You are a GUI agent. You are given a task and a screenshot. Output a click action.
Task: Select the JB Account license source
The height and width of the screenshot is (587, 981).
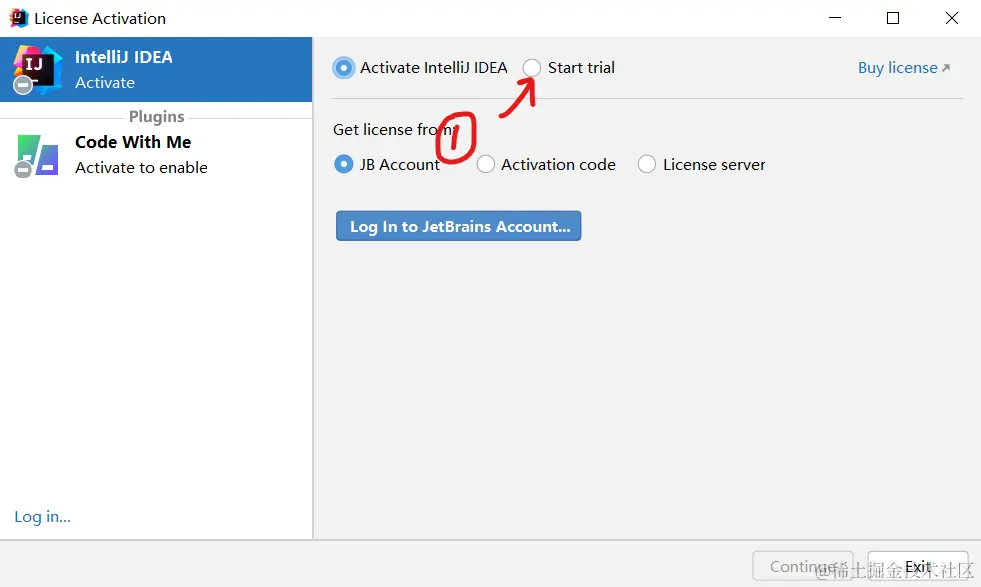[343, 164]
